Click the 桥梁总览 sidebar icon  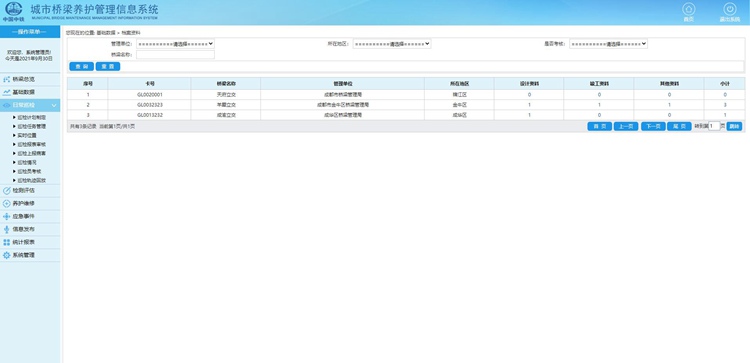click(x=7, y=79)
